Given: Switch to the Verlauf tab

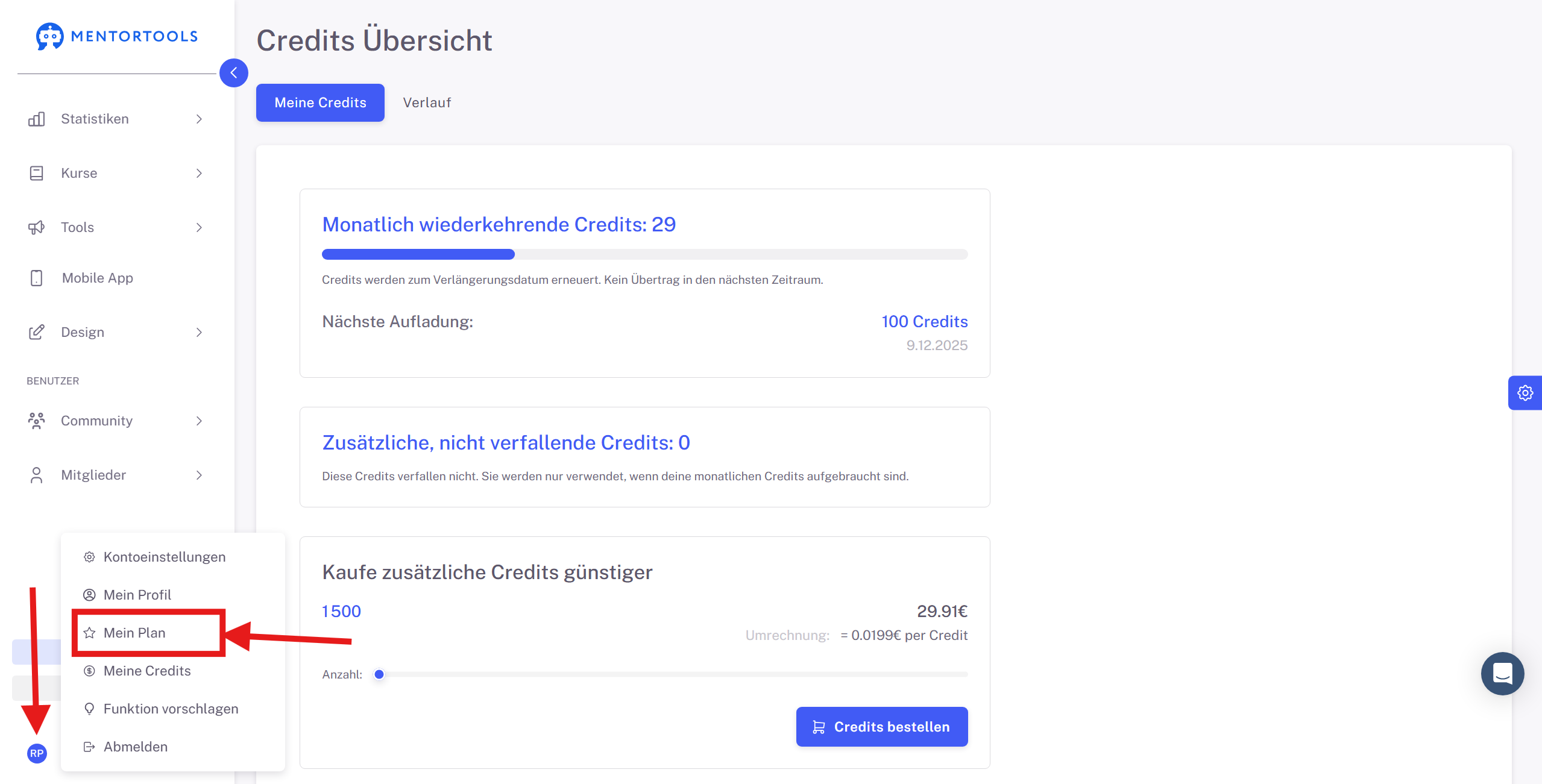Looking at the screenshot, I should pos(427,102).
